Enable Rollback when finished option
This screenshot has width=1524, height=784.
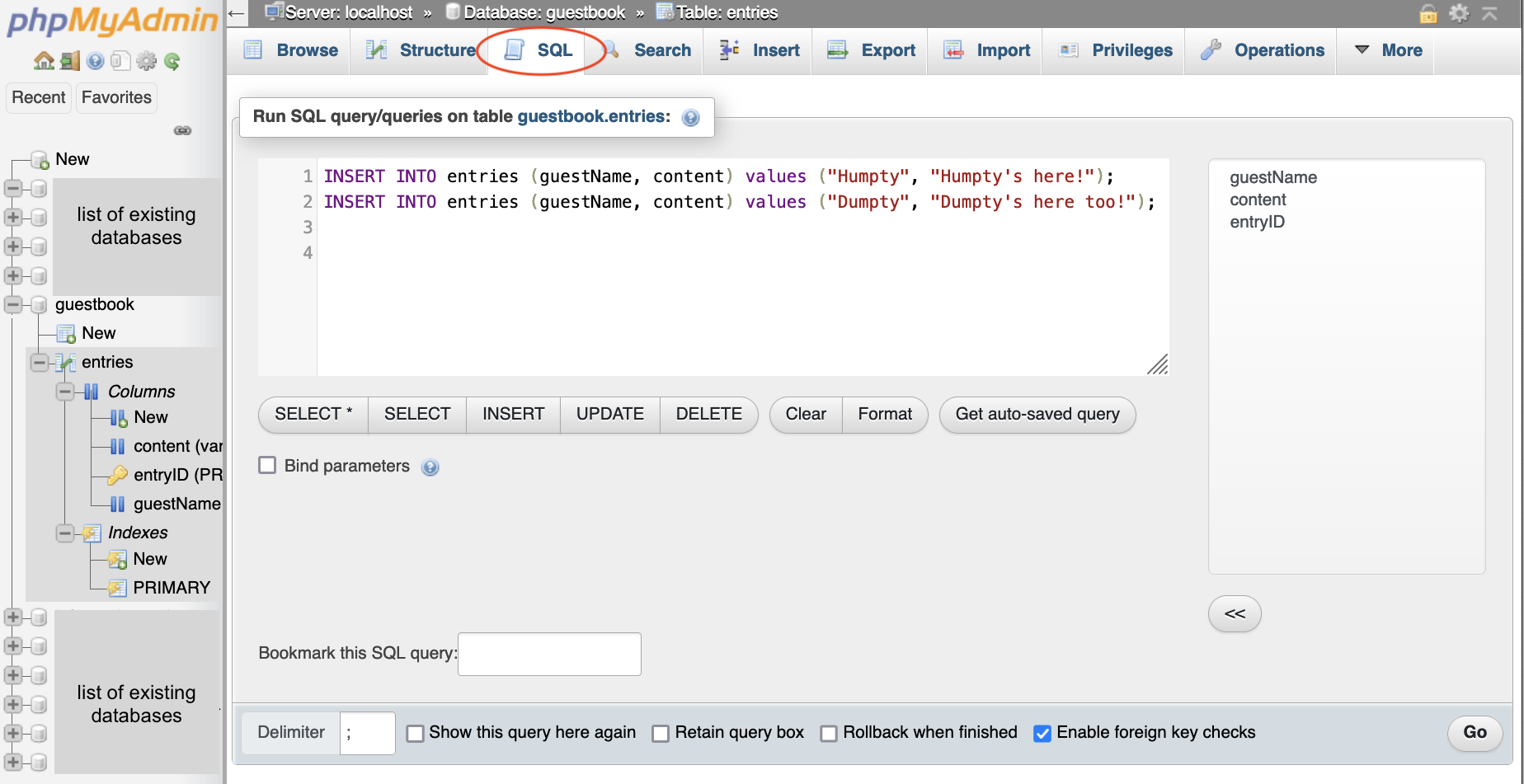(x=829, y=733)
